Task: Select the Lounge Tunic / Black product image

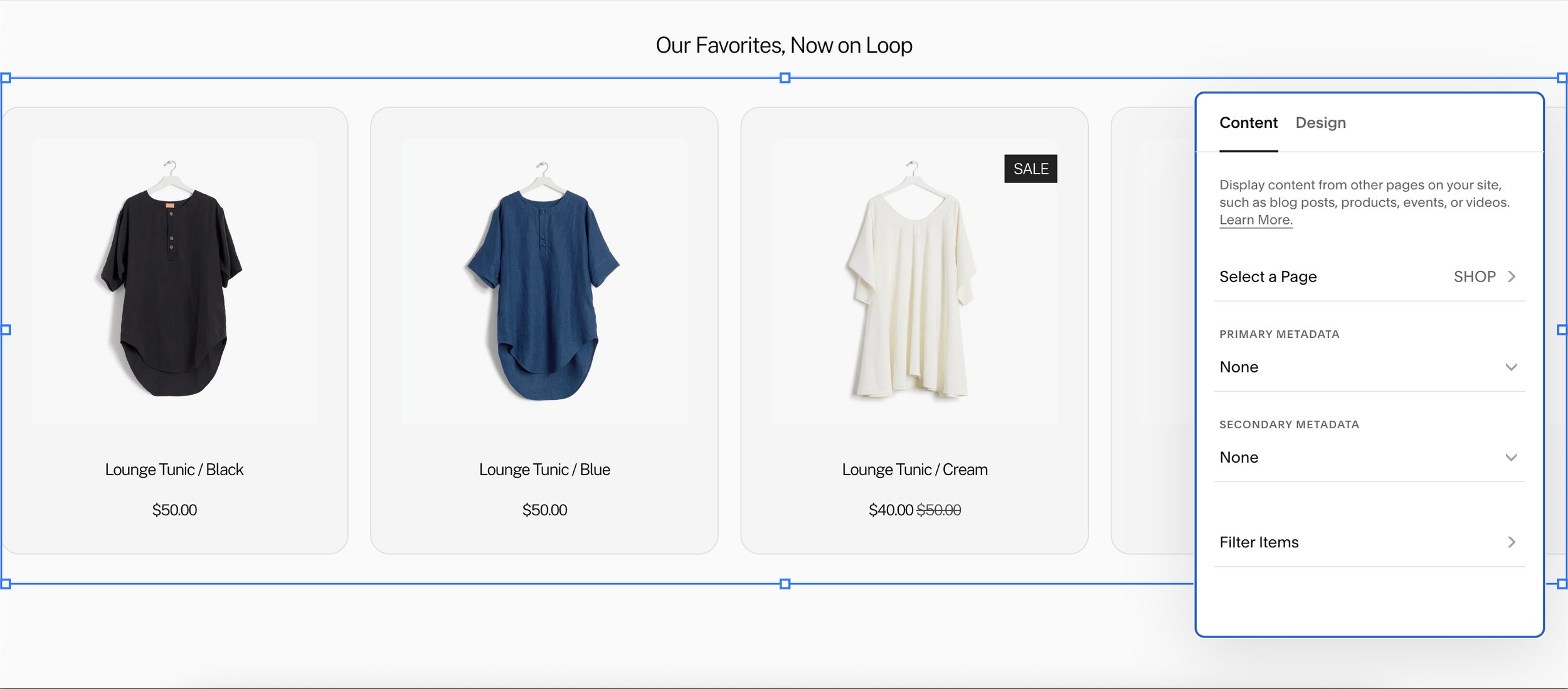Action: click(x=174, y=282)
